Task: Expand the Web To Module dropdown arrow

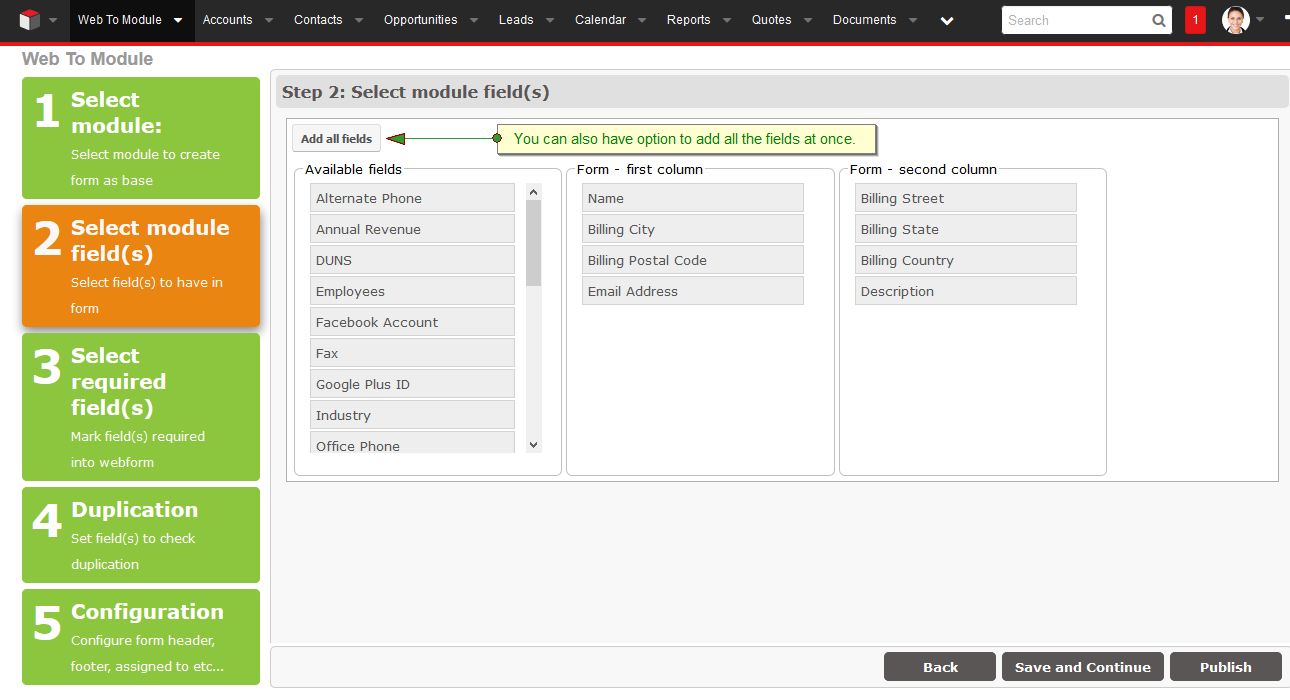Action: [178, 21]
